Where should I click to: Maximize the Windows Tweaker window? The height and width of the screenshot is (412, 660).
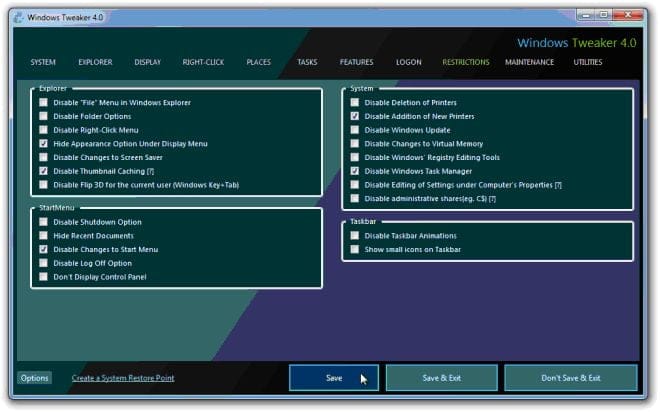[604, 15]
